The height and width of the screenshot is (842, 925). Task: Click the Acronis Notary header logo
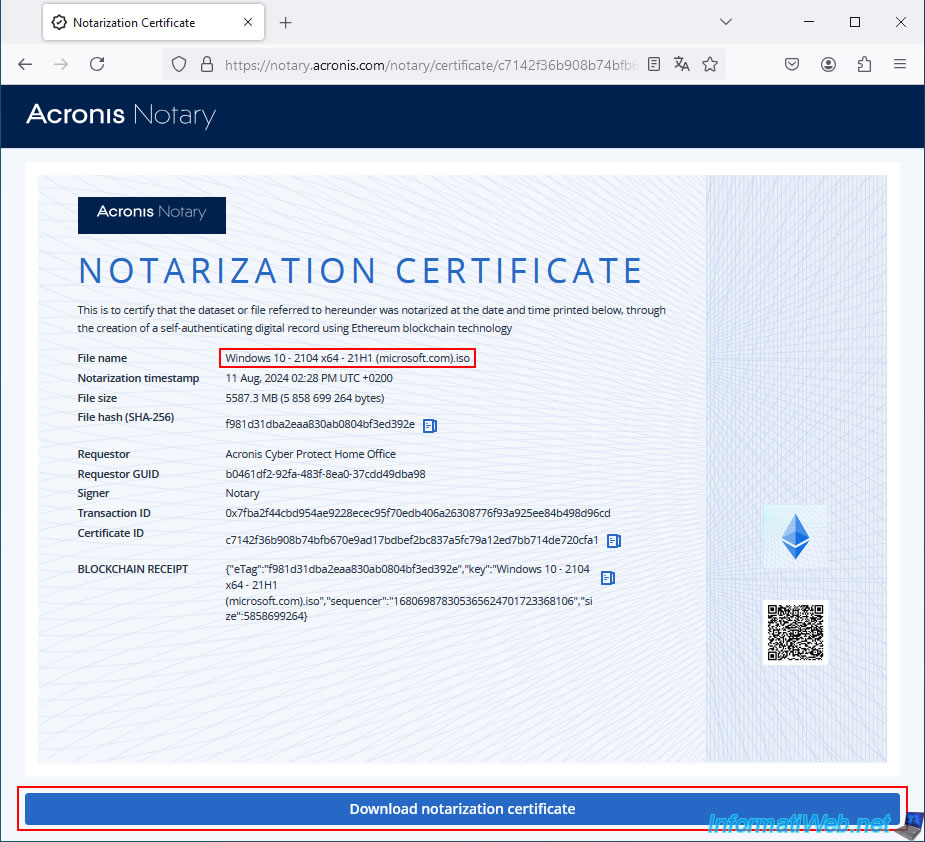121,115
